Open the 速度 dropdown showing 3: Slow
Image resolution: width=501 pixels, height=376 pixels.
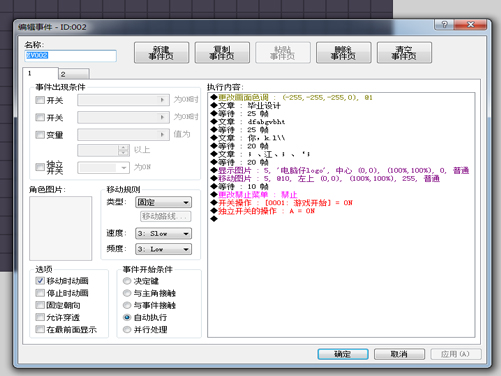tap(163, 233)
